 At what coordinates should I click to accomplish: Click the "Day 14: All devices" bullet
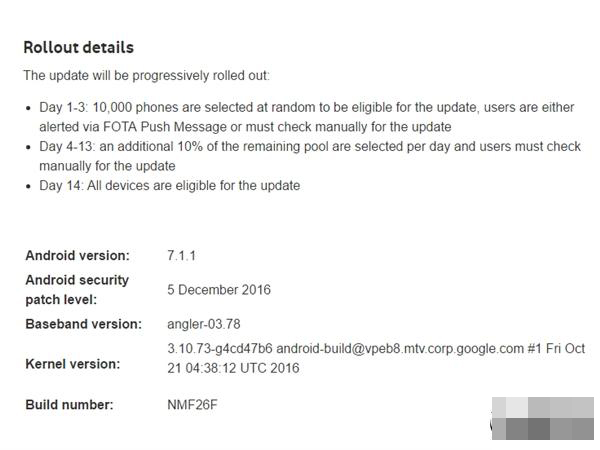[170, 186]
